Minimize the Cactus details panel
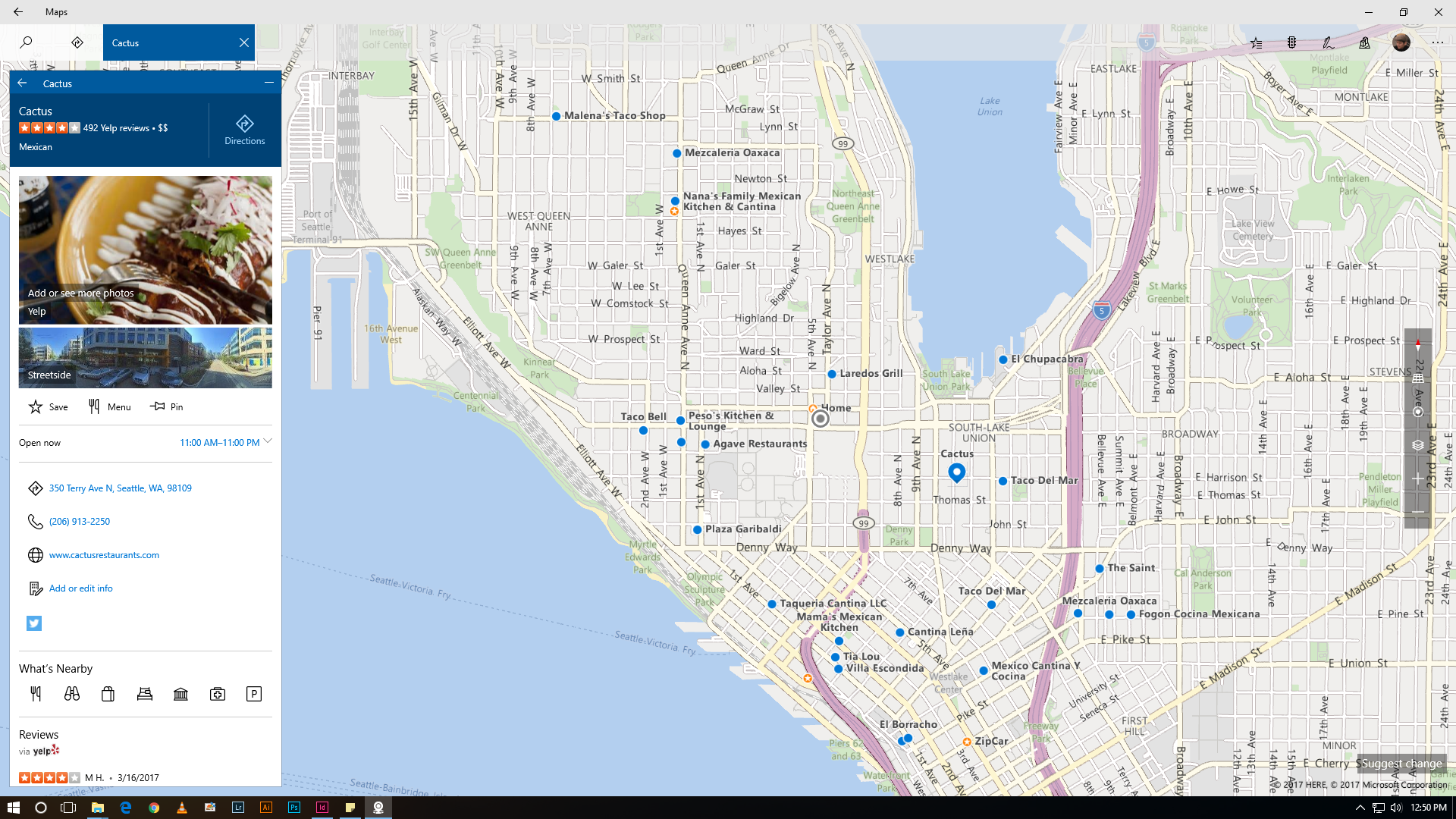 [x=269, y=83]
